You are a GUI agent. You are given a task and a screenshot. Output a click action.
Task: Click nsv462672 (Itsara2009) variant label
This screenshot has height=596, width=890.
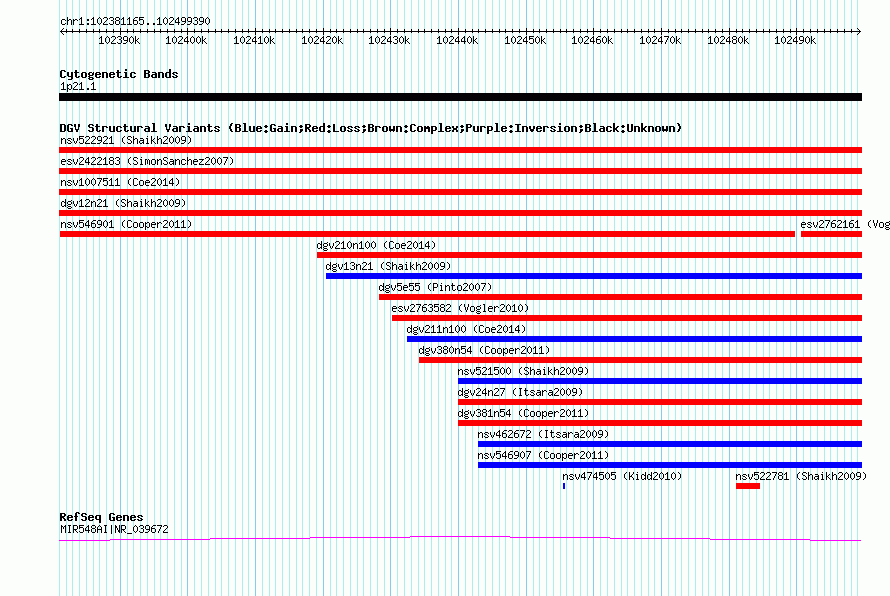pos(543,434)
